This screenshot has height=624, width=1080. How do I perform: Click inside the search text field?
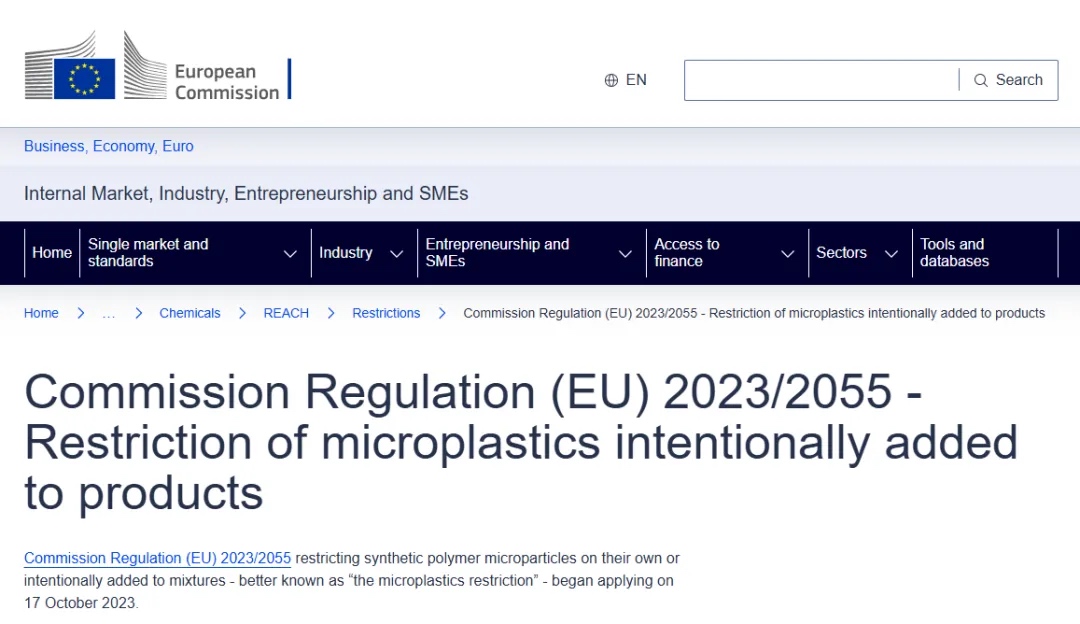[820, 80]
